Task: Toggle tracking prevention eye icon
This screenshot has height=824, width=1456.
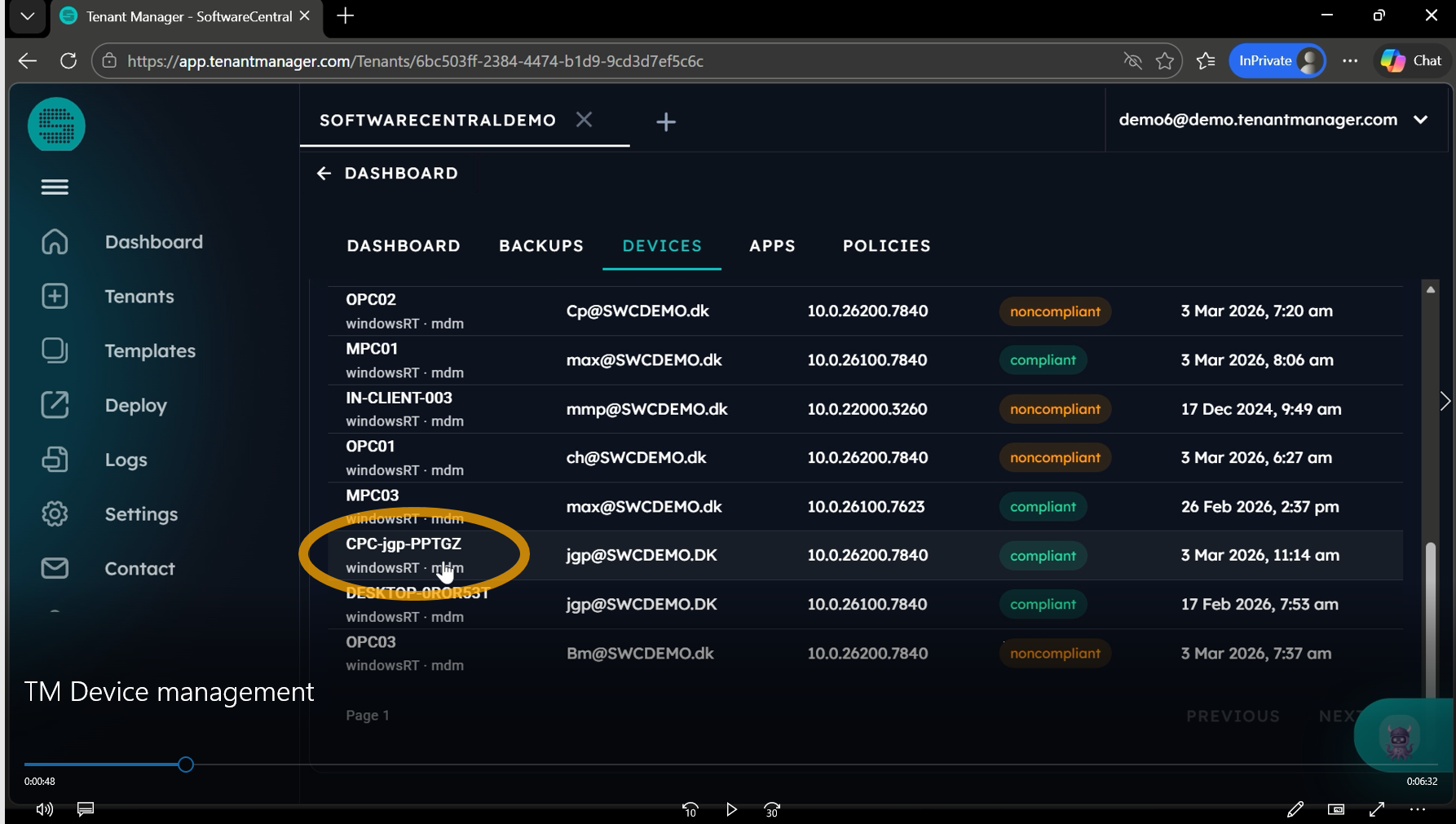Action: [1132, 61]
